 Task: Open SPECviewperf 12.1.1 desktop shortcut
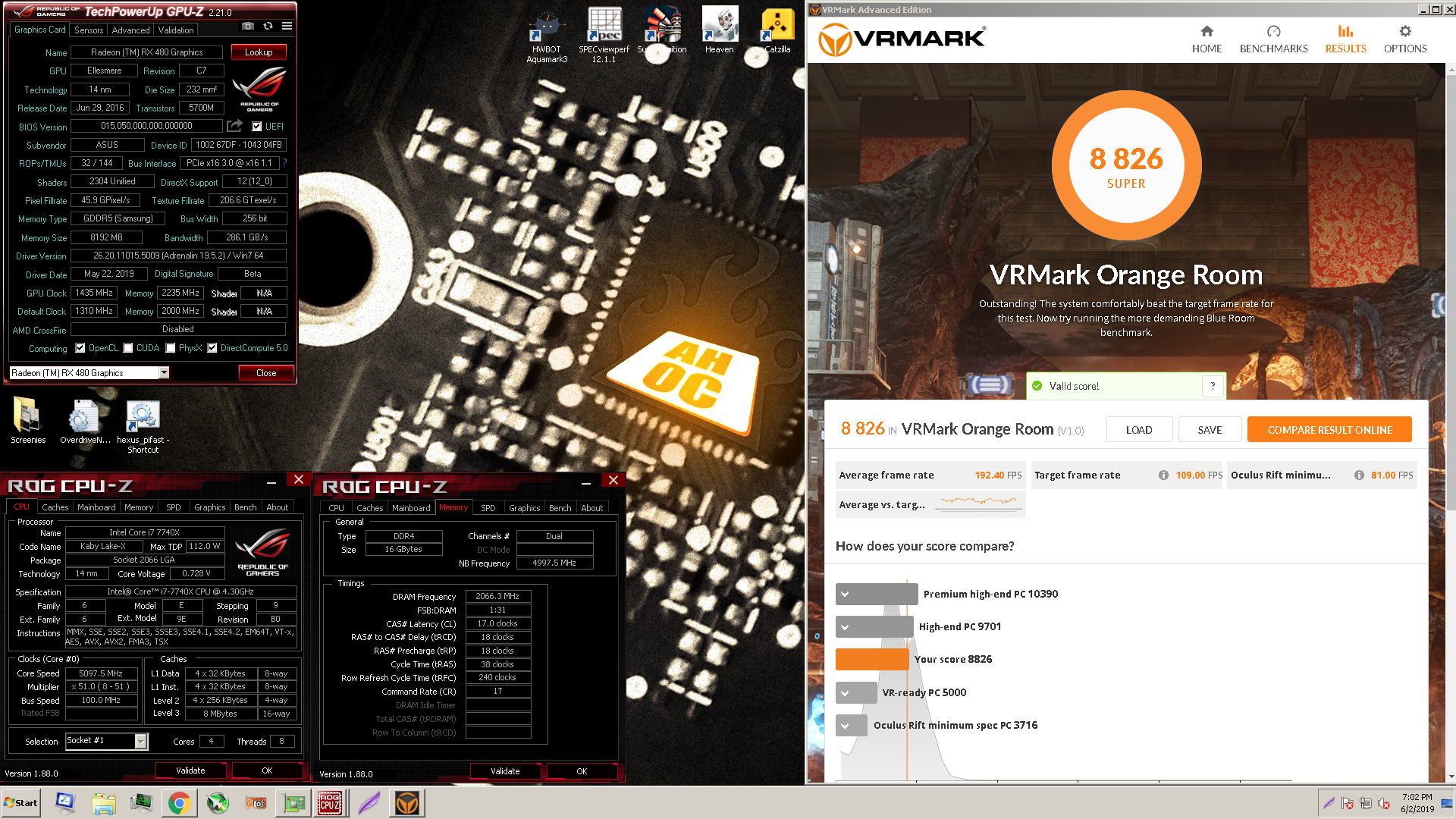pos(604,35)
